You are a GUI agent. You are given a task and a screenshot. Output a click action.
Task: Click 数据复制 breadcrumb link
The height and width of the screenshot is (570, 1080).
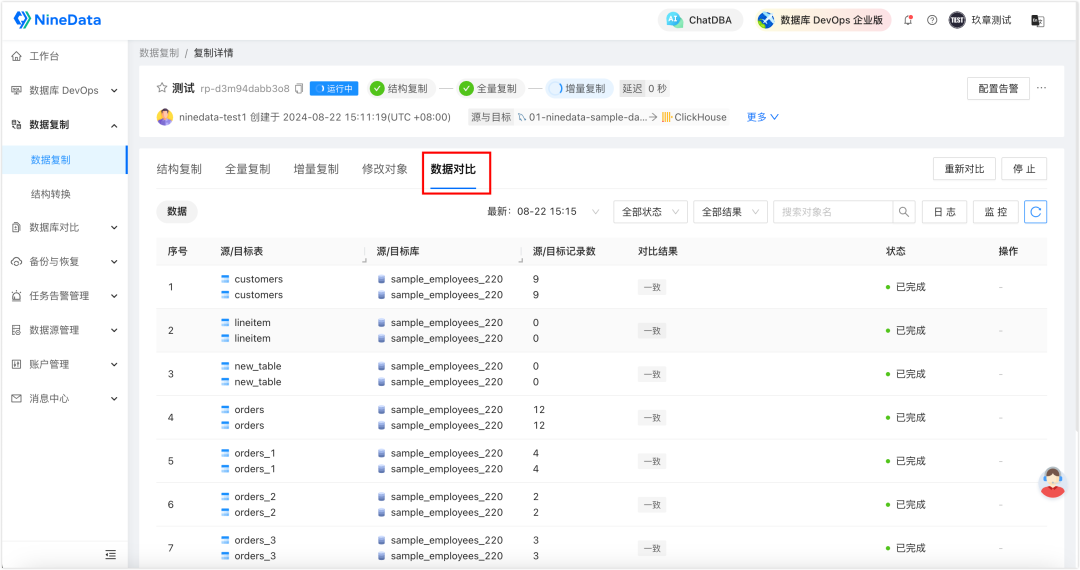(159, 53)
